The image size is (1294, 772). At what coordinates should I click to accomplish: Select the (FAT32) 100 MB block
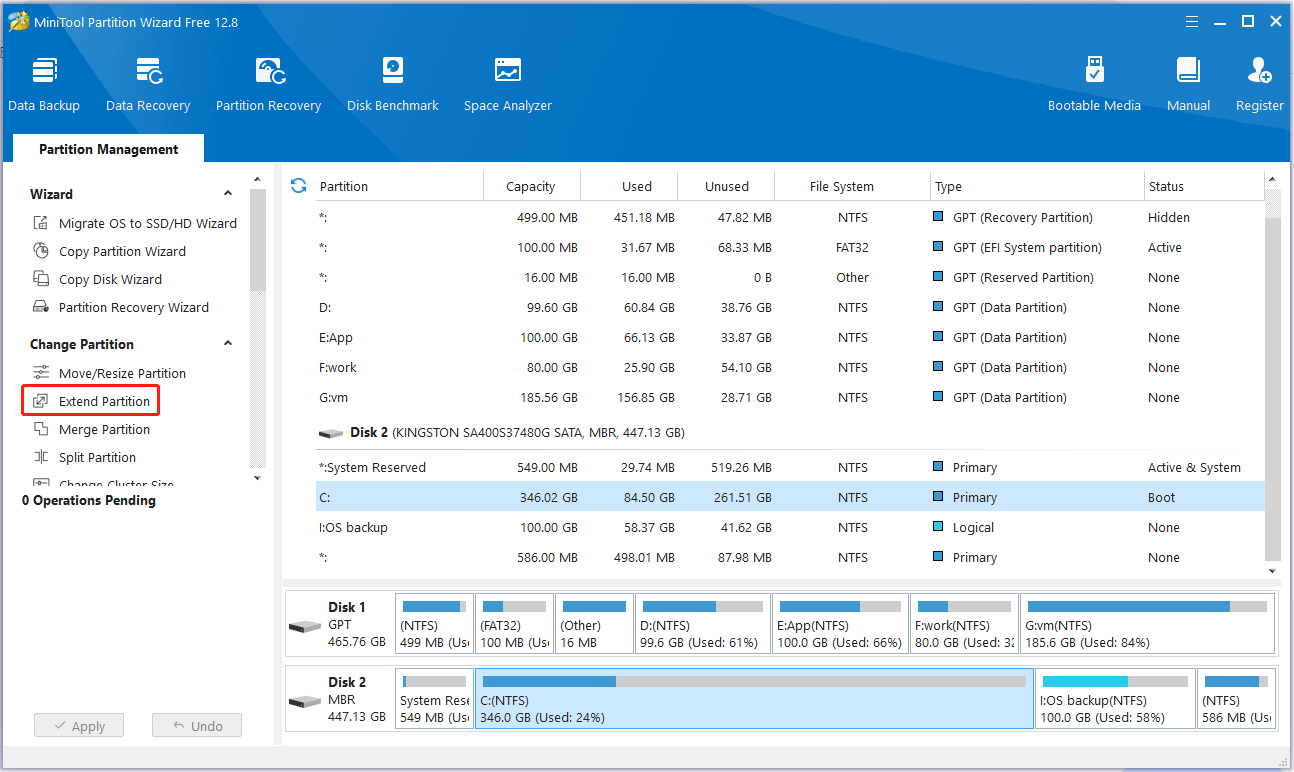514,624
